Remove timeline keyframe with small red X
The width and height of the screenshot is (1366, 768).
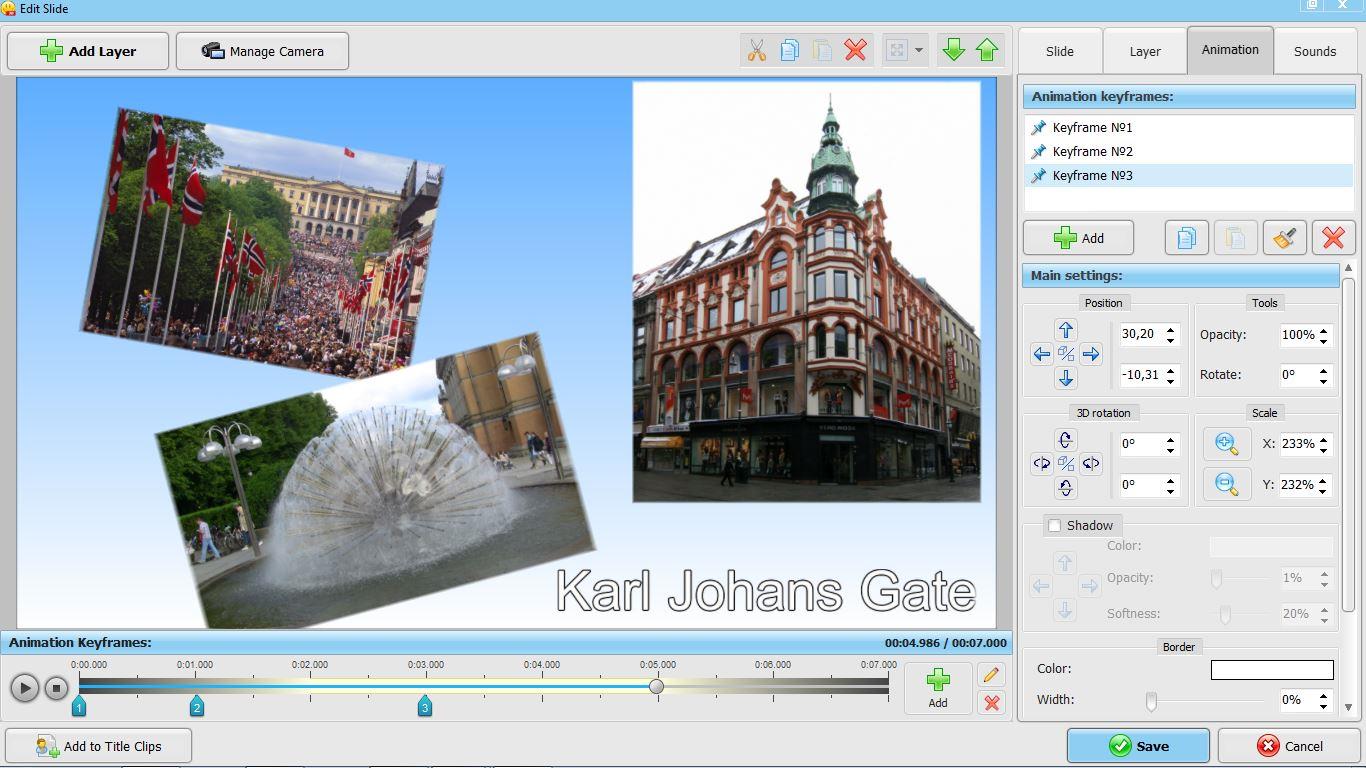(991, 703)
